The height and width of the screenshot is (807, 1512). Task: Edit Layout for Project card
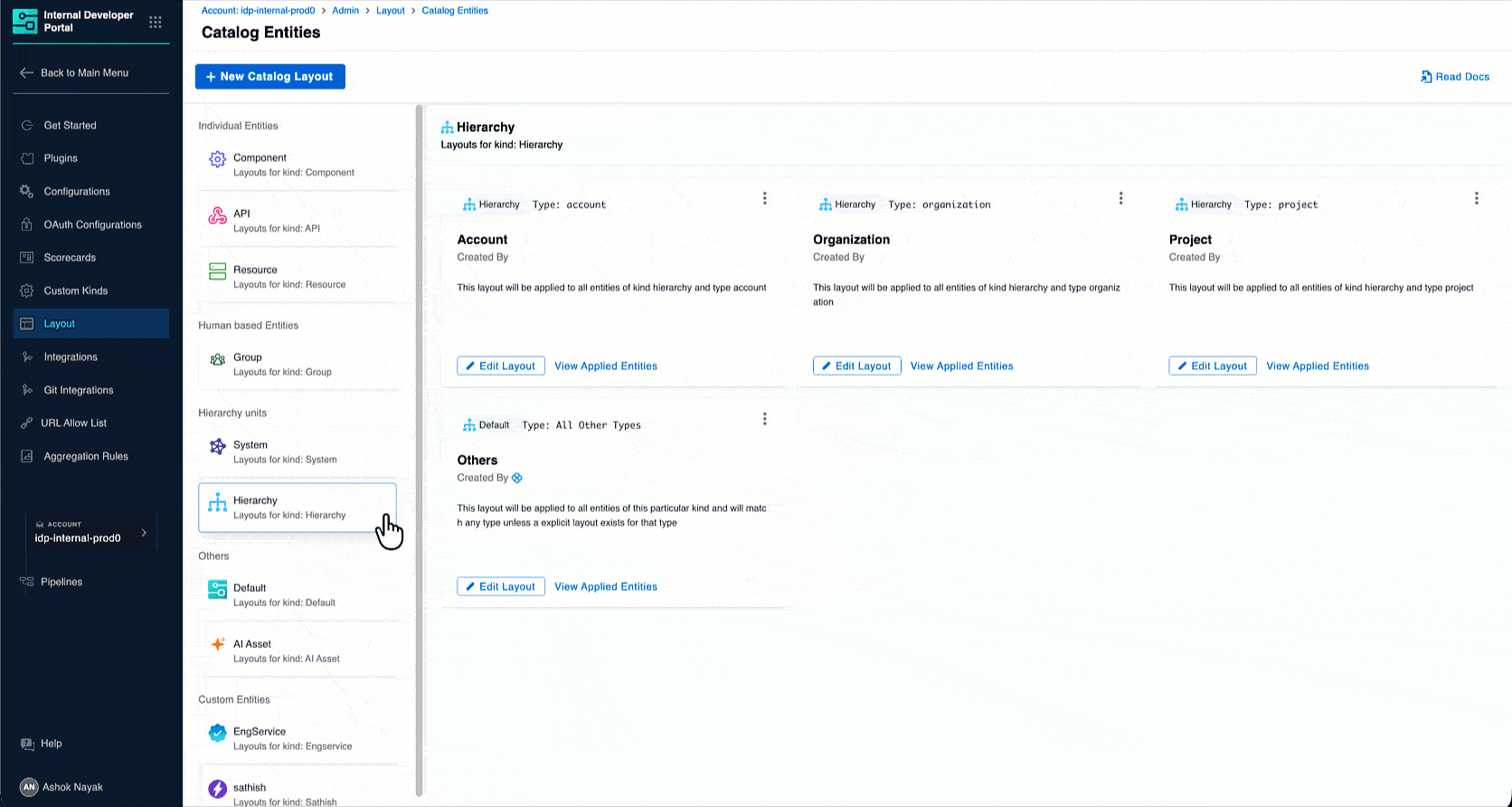(x=1213, y=366)
